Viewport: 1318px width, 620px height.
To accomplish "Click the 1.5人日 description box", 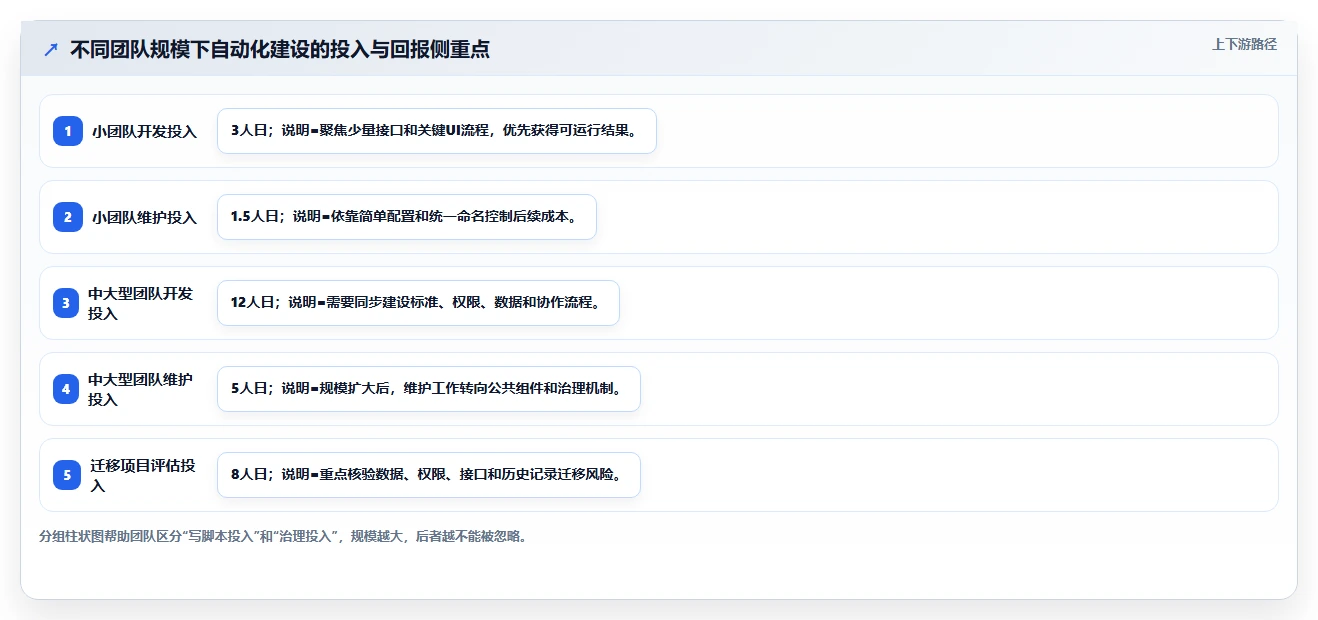I will (407, 217).
